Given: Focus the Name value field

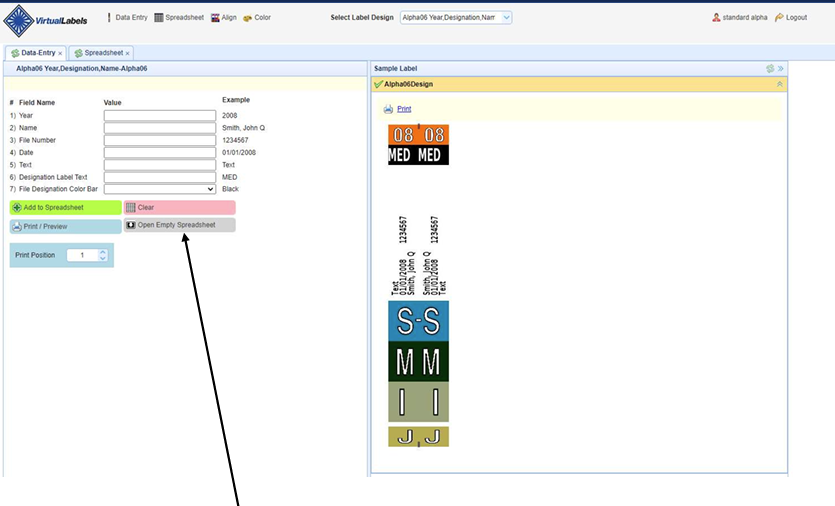Looking at the screenshot, I should click(x=160, y=128).
